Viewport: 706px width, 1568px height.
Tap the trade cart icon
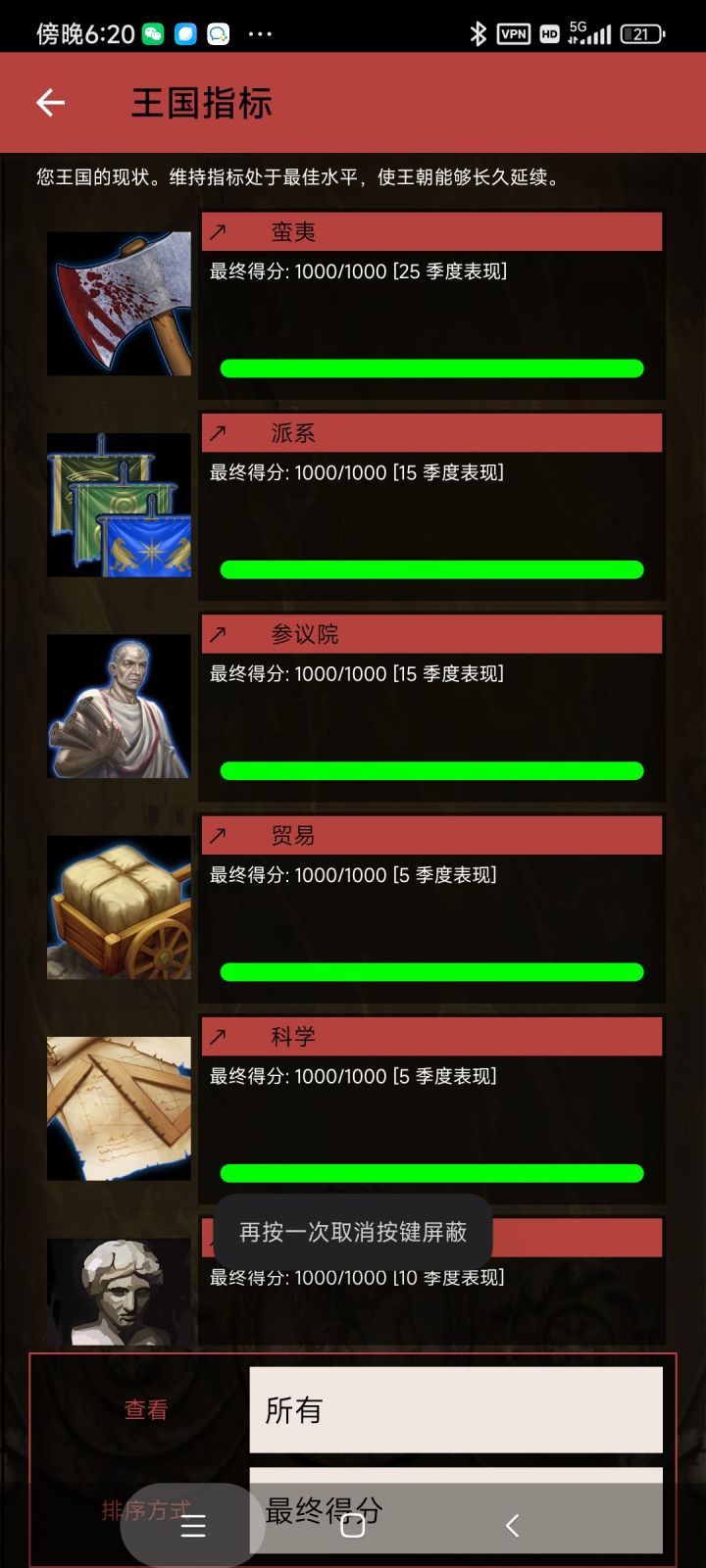(x=119, y=907)
